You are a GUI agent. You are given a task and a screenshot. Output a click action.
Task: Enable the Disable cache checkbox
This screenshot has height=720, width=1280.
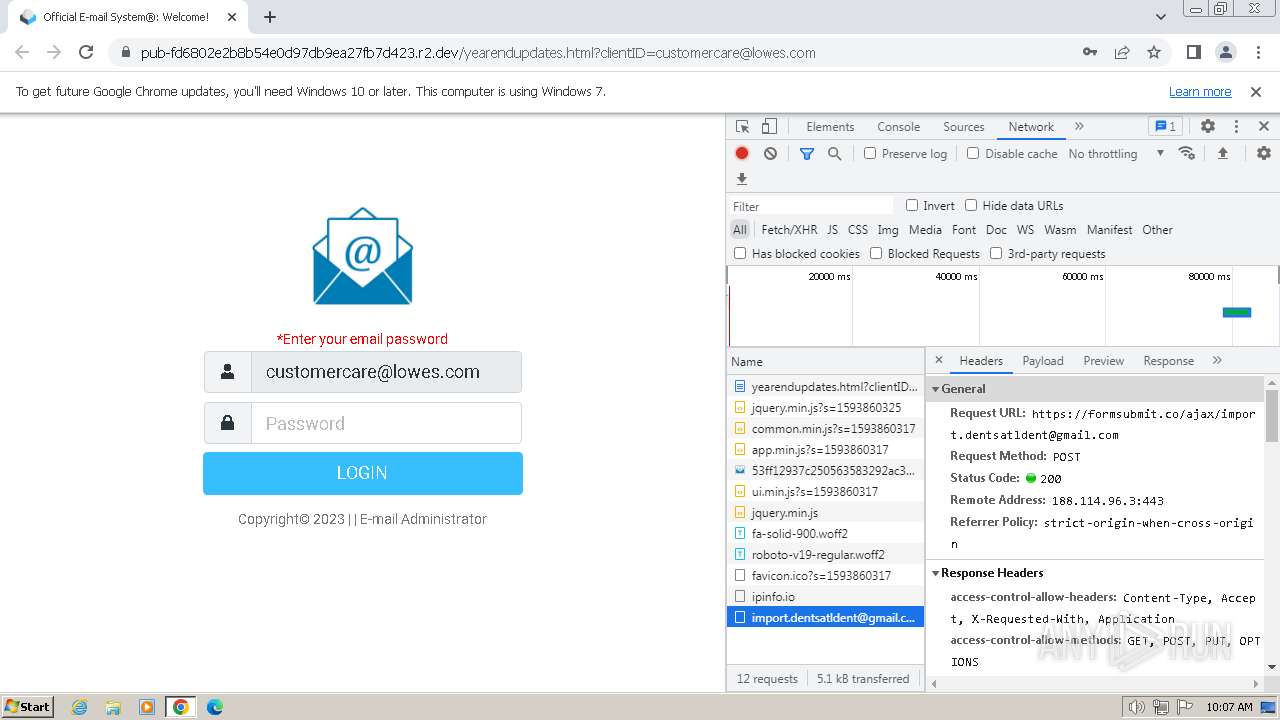coord(973,153)
